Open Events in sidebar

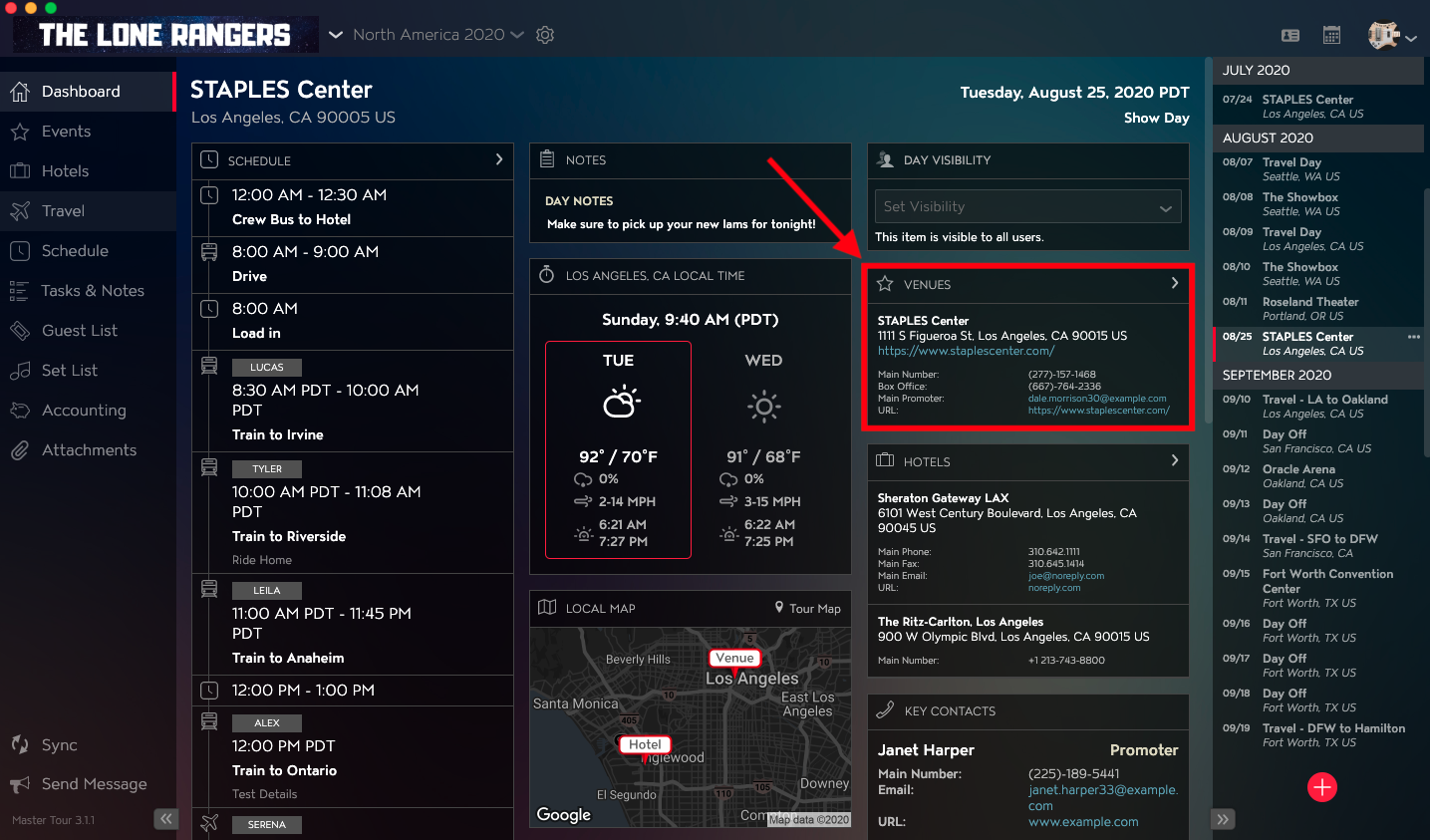coord(88,132)
